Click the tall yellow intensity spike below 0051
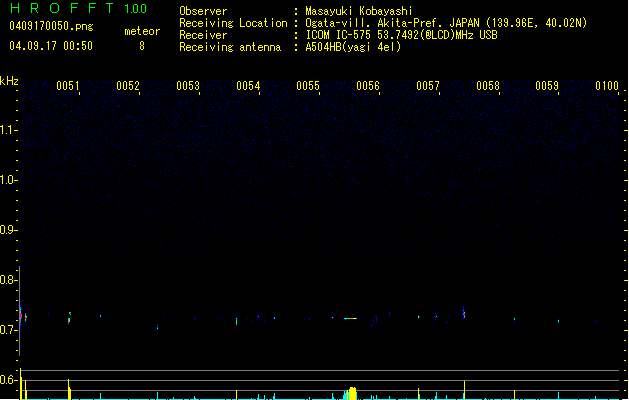Screen dimensions: 629x400 pos(69,389)
